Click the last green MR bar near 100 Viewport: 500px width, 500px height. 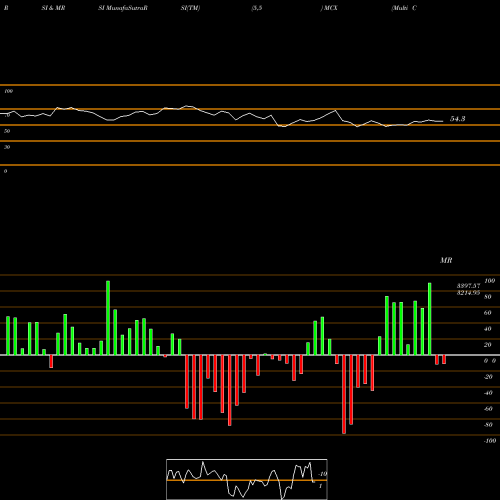click(430, 319)
